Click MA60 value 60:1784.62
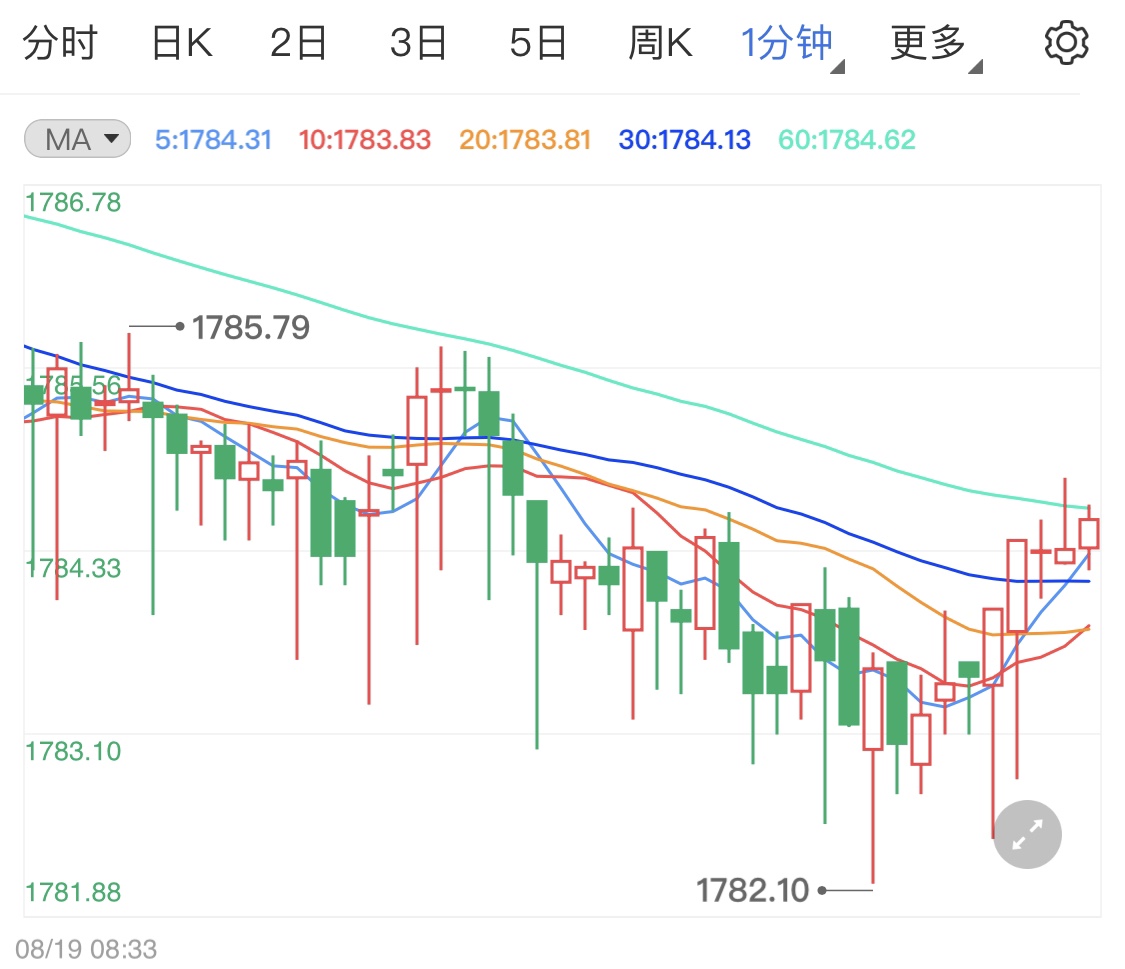The width and height of the screenshot is (1125, 969). coord(847,139)
